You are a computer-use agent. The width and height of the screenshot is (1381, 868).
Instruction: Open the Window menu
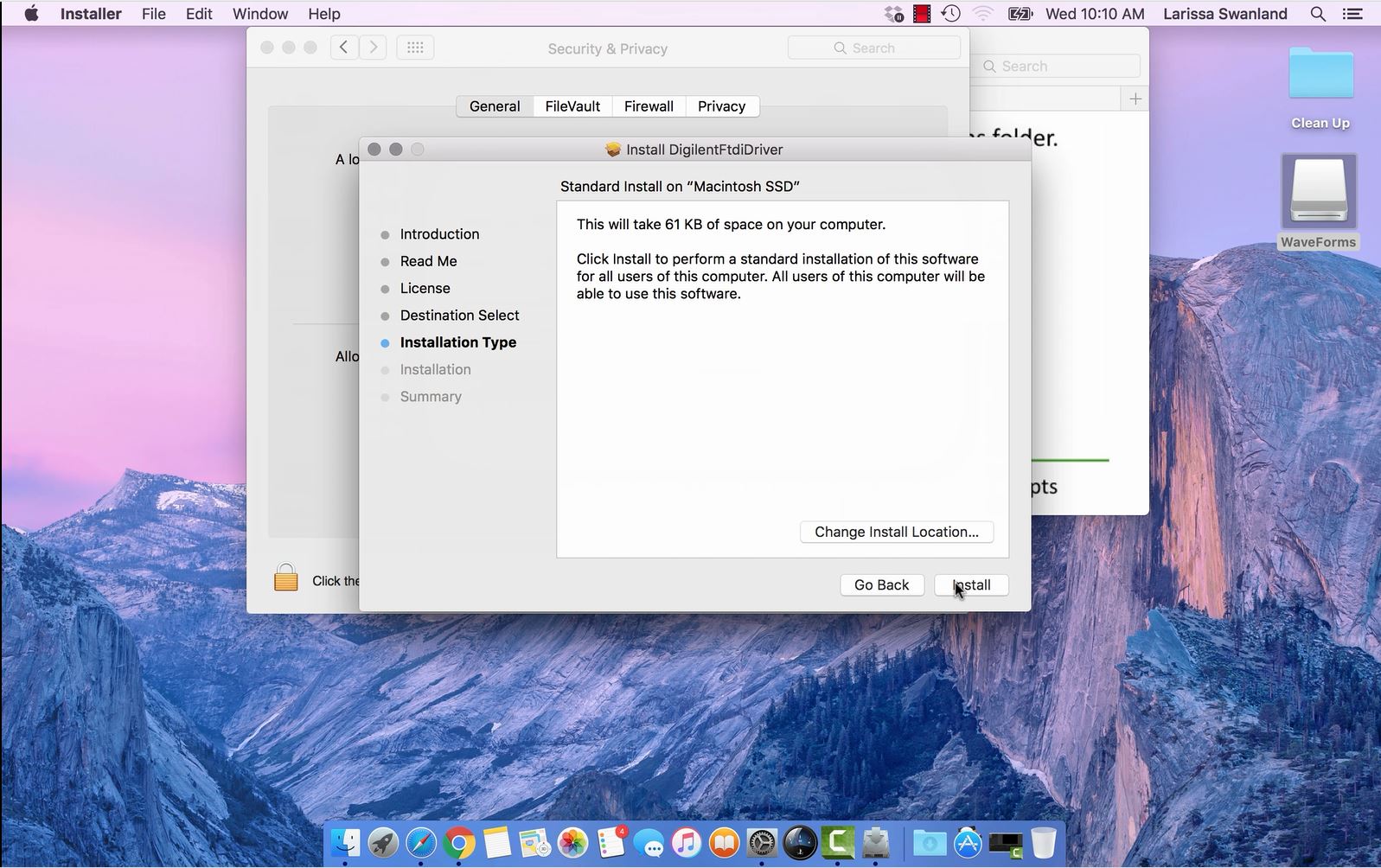tap(260, 14)
